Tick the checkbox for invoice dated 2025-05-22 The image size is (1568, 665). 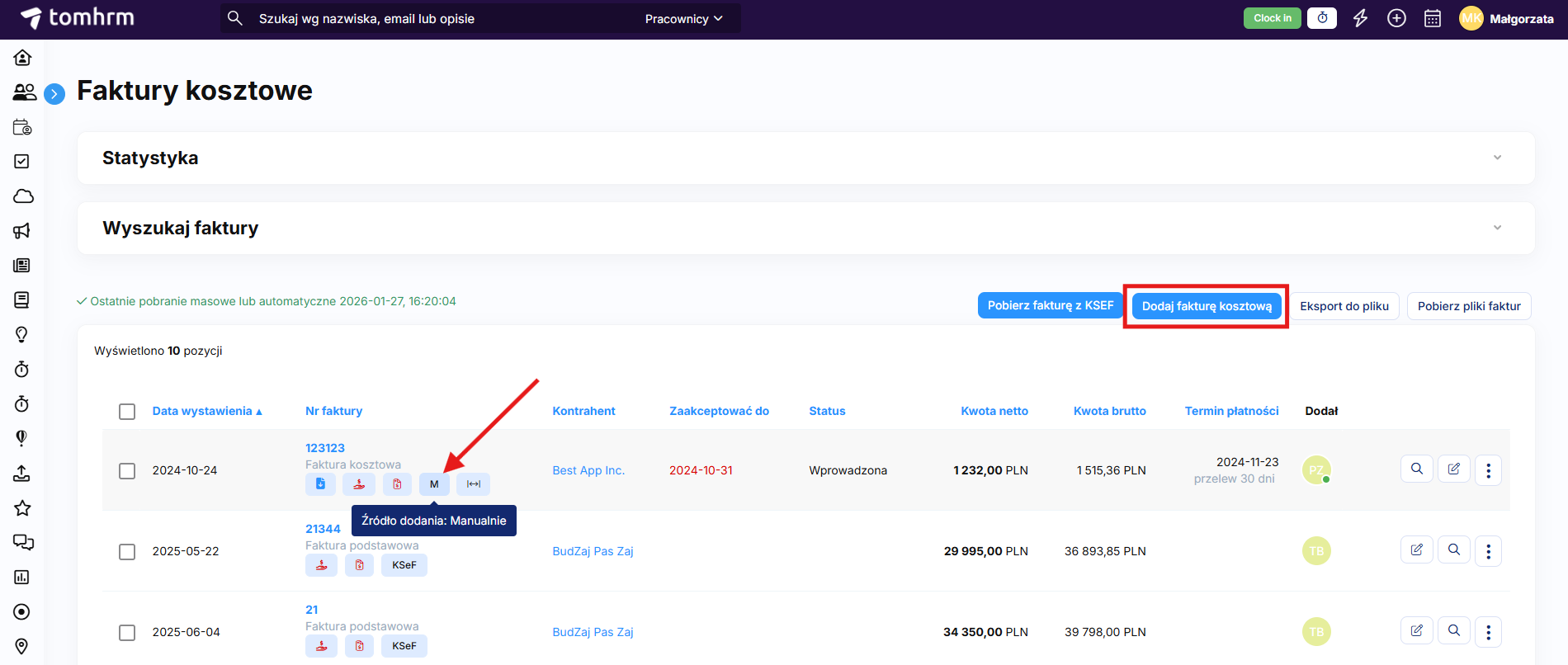pos(127,551)
